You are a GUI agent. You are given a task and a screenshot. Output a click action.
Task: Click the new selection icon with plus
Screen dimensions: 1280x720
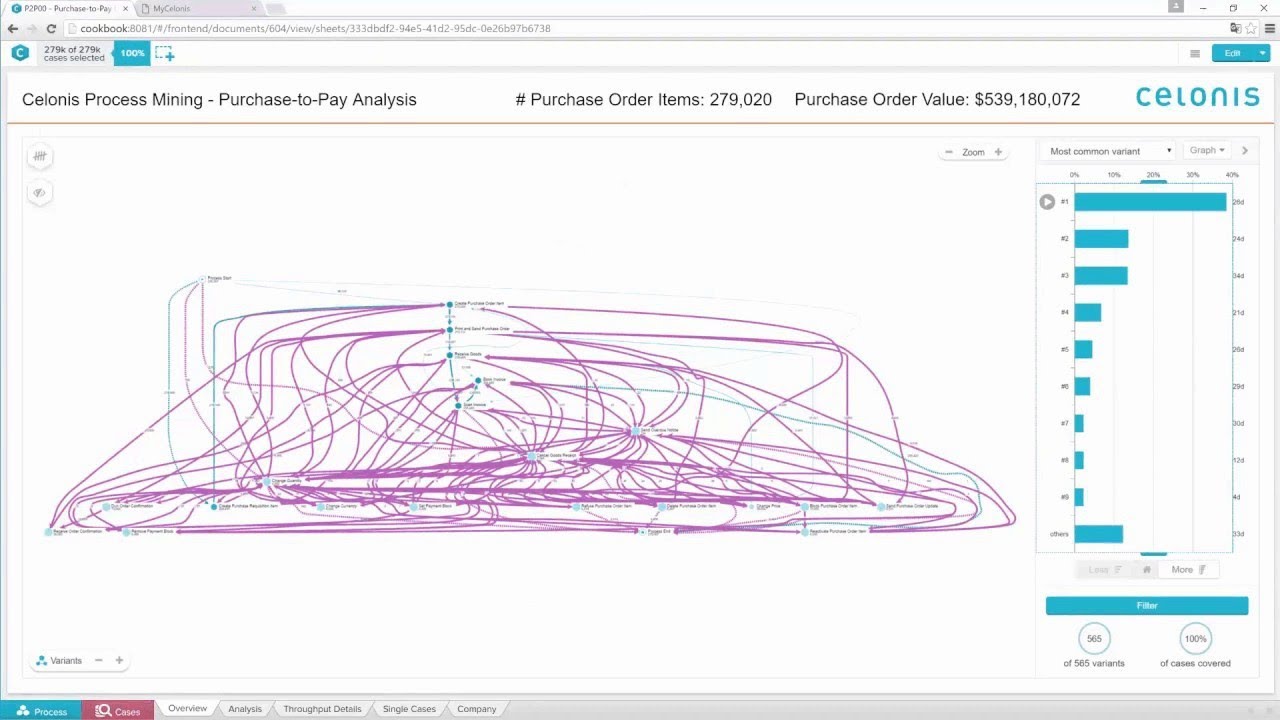164,53
